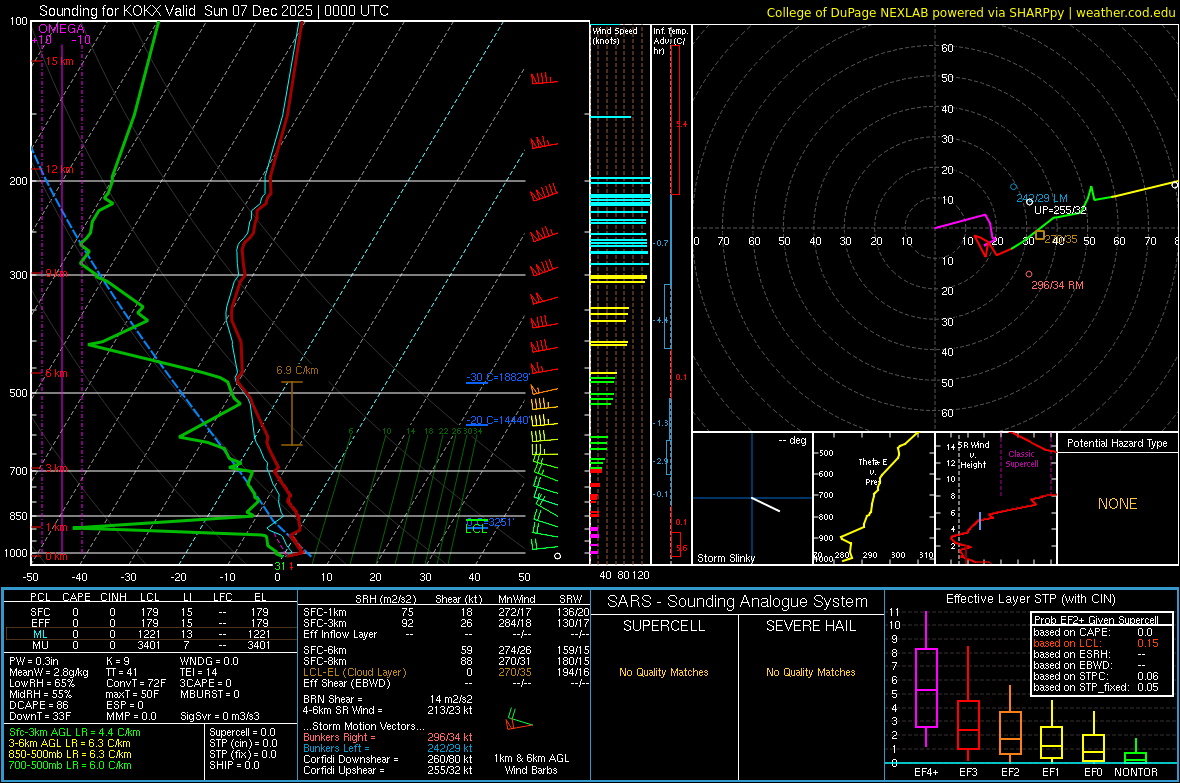
Task: Click the 'SigSvr = 0 m3/s3' value
Action: click(x=220, y=716)
